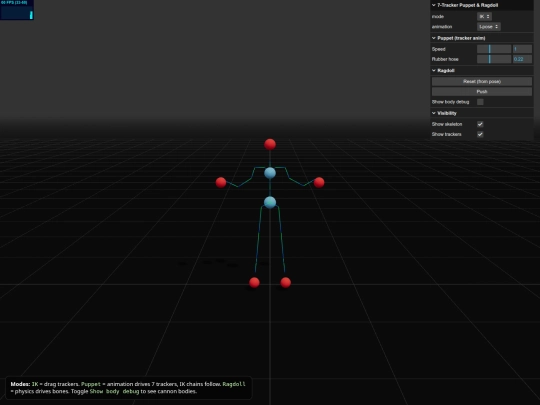Adjust the Speed slider
540x405 pixels.
(494, 49)
